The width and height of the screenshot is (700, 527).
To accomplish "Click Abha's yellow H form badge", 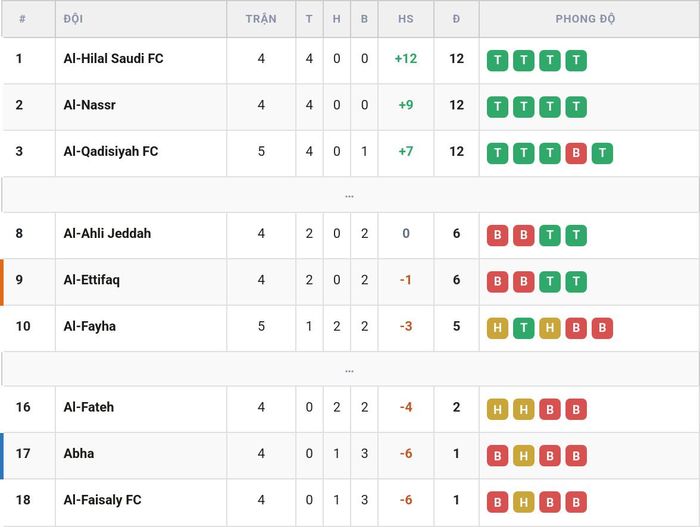I will click(x=524, y=456).
